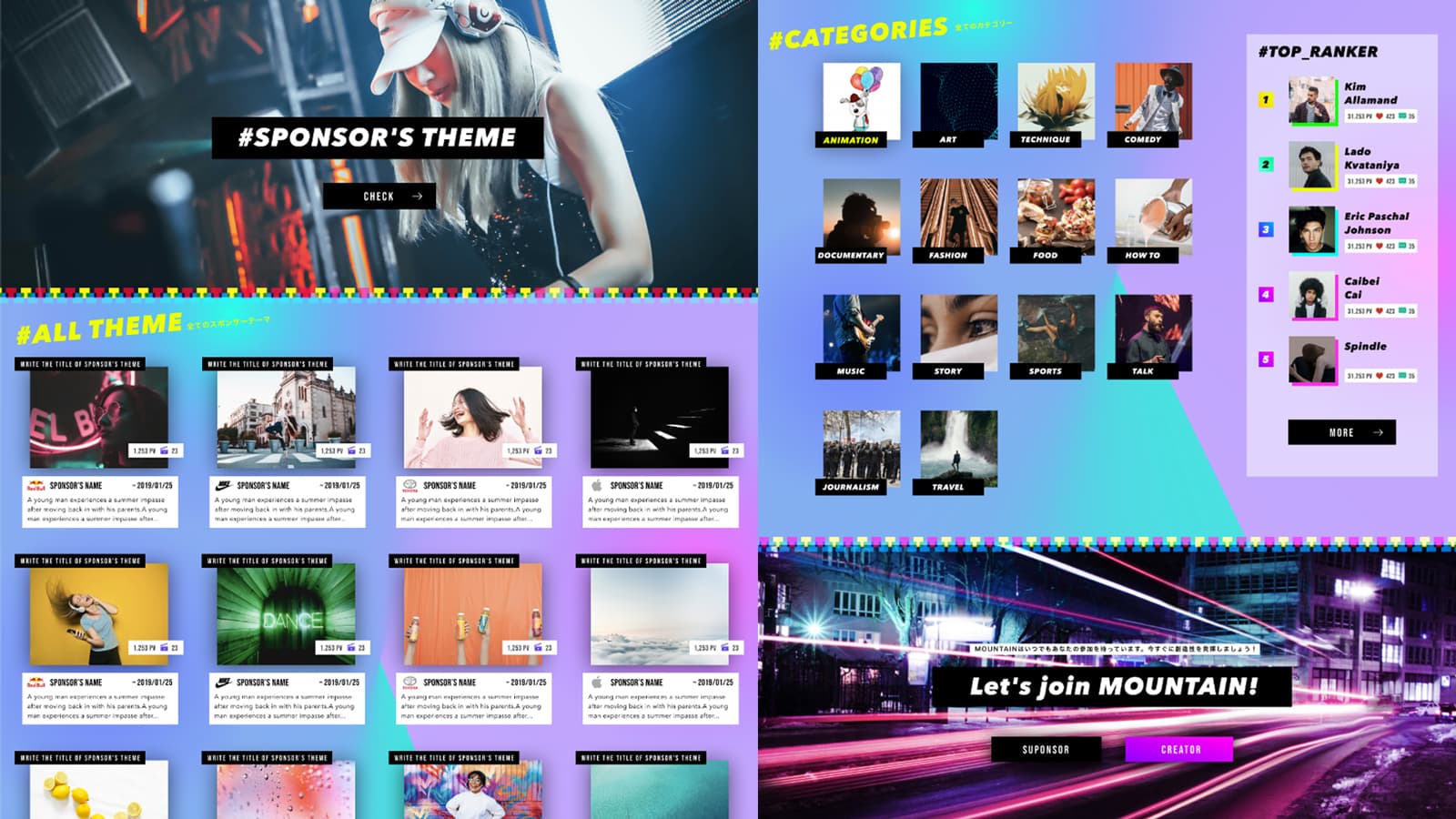Open the woman with headphones yellow thumbnail
This screenshot has height=819, width=1456.
point(98,614)
